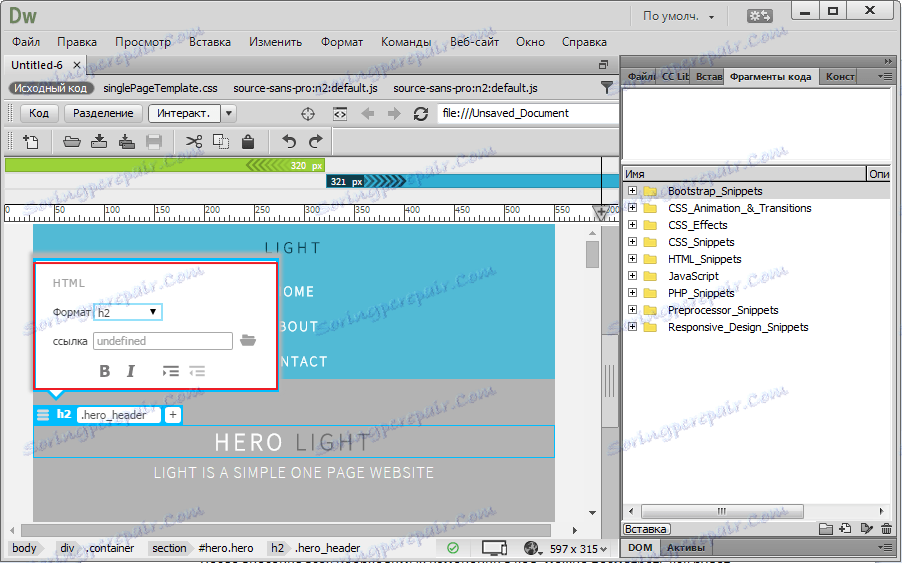Viewport: 902px width, 563px height.
Task: Open the h2 element hamburger menu
Action: click(43, 415)
